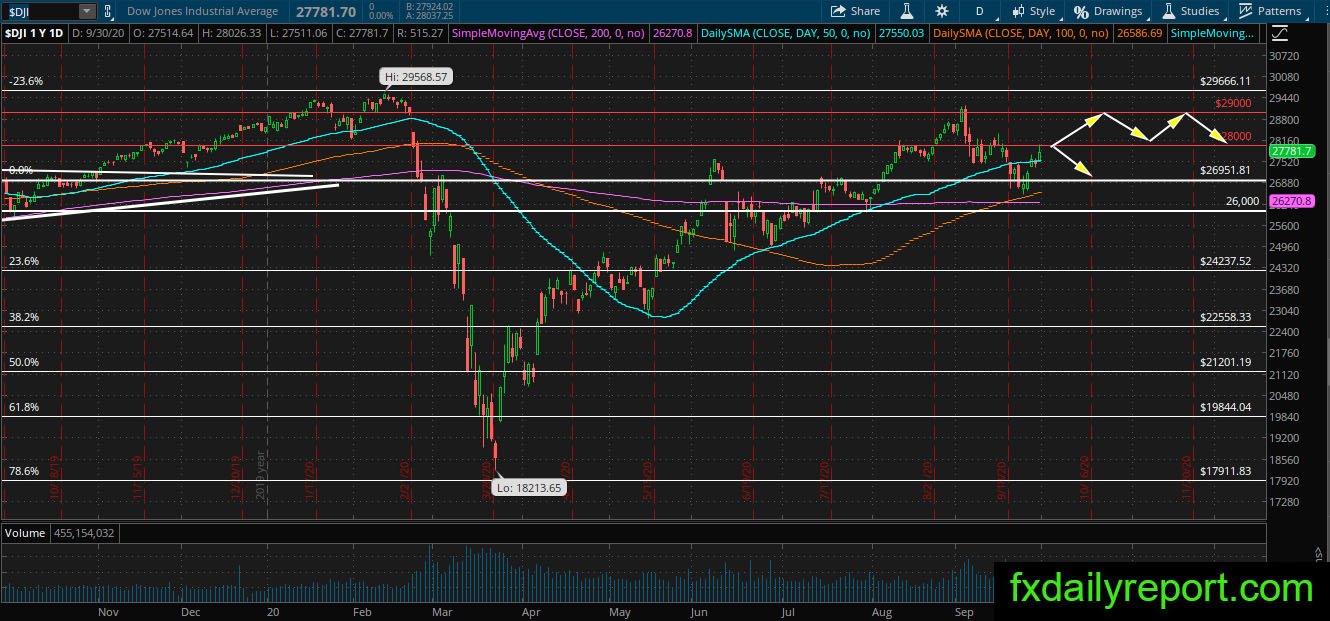Click the 78.6% Fibonacci percentage label

(x=24, y=471)
